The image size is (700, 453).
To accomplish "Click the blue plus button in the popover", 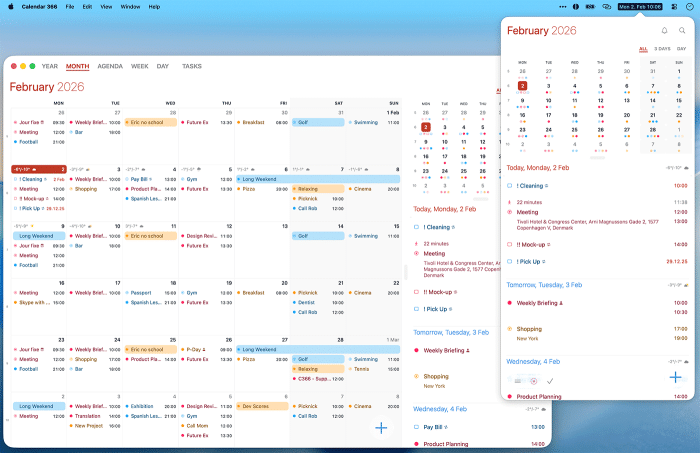I will (675, 377).
